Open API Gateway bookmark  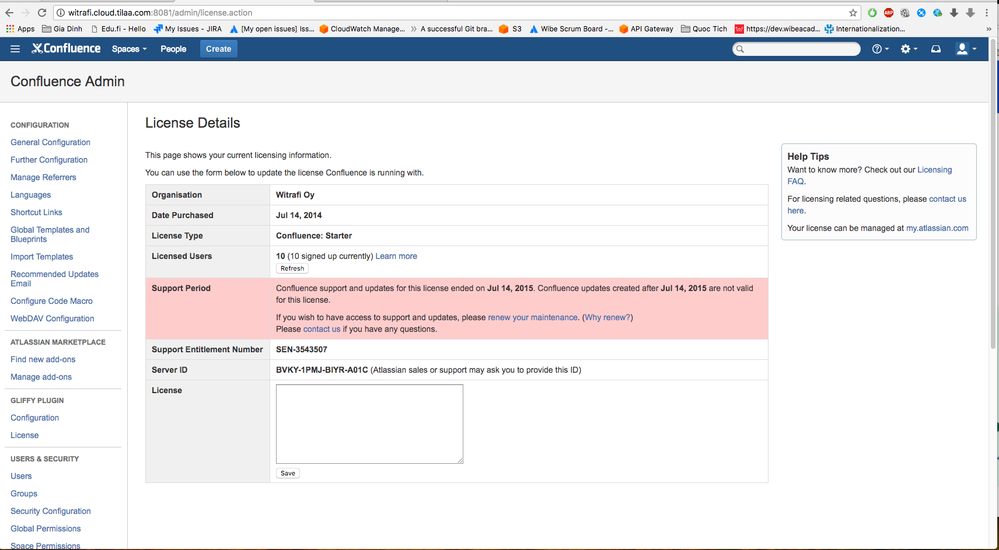[x=646, y=29]
